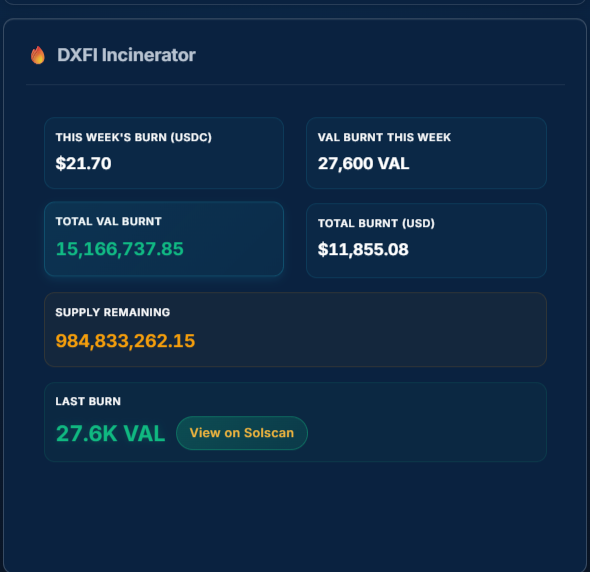Viewport: 590px width, 572px height.
Task: Click the VAL Burnt This Week label
Action: coord(384,137)
